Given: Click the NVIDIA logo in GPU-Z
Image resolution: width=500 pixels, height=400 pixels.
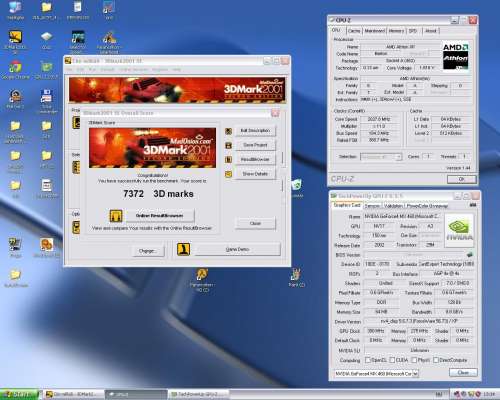Looking at the screenshot, I should click(459, 231).
